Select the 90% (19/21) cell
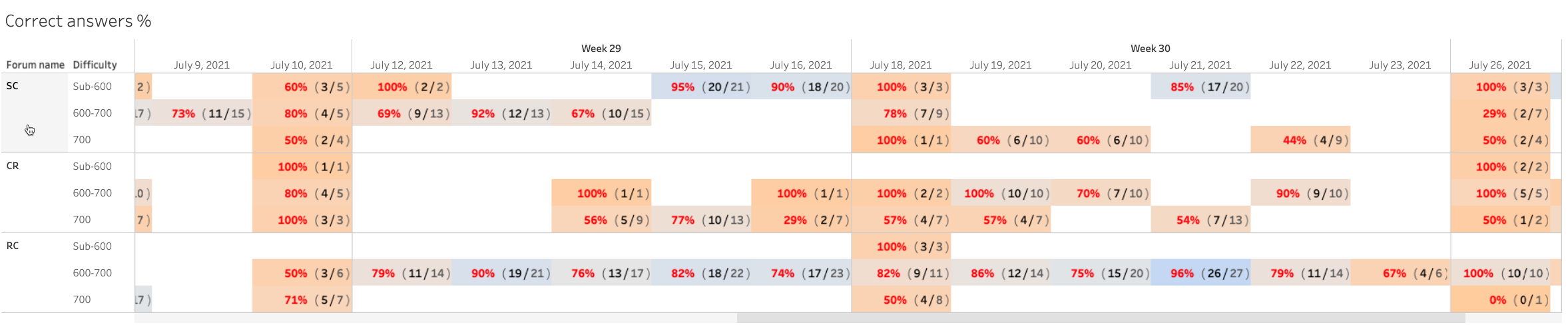The width and height of the screenshot is (1568, 329). [501, 273]
